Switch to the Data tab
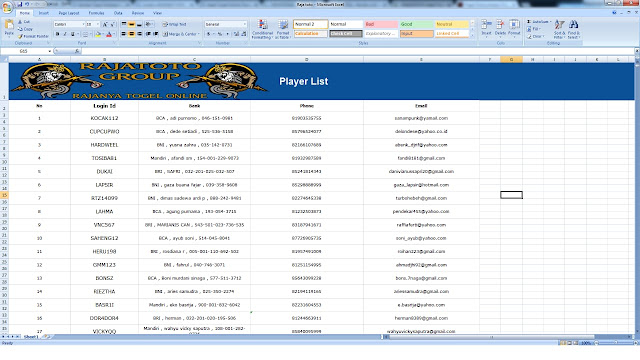Screen dimensions: 640x360 pyautogui.click(x=118, y=13)
